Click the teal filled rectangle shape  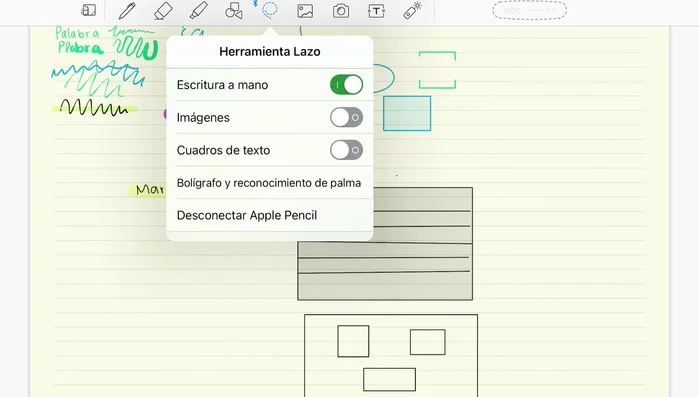tap(407, 113)
